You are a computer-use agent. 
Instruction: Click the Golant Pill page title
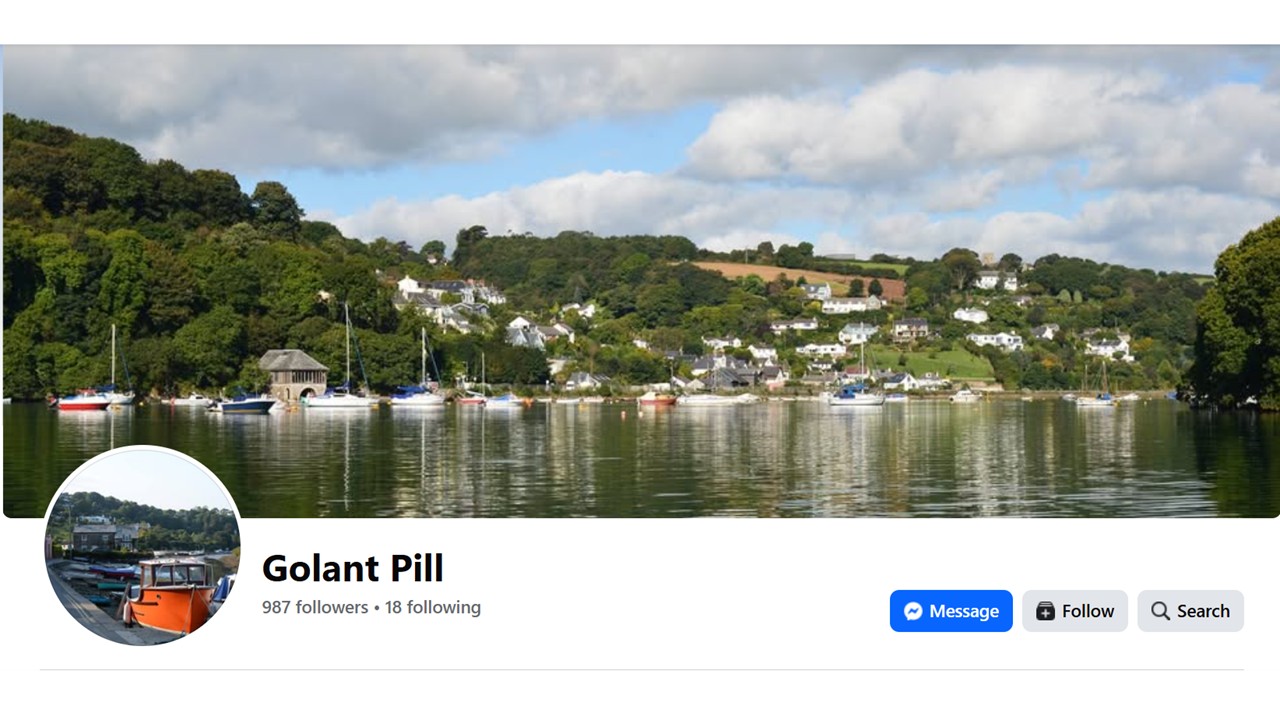tap(352, 568)
